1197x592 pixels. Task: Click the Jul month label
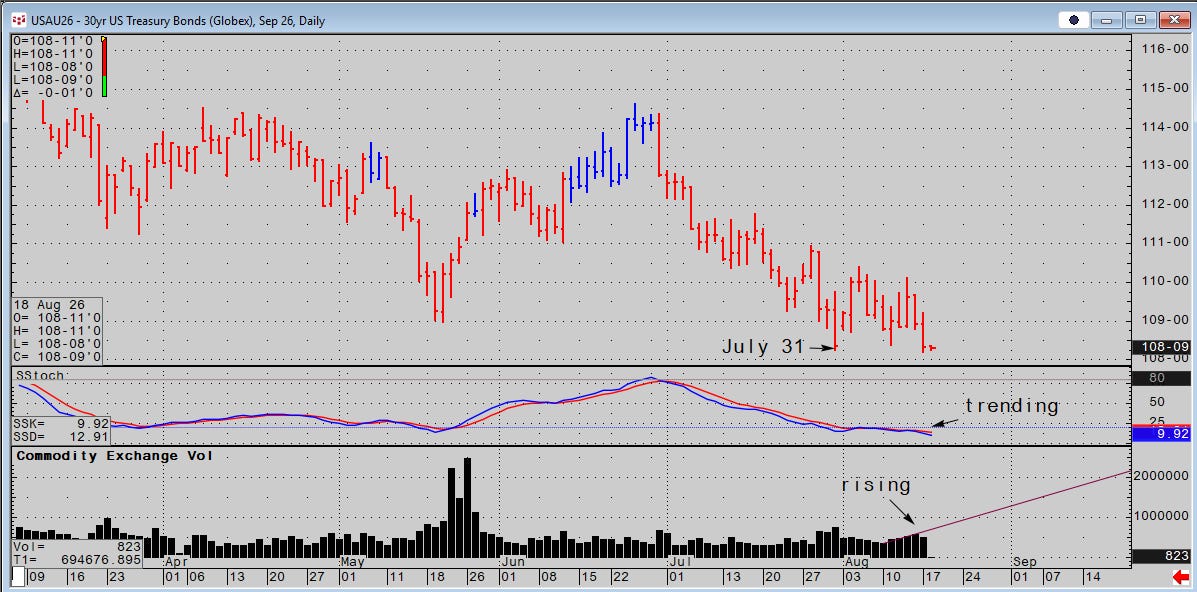pos(679,561)
